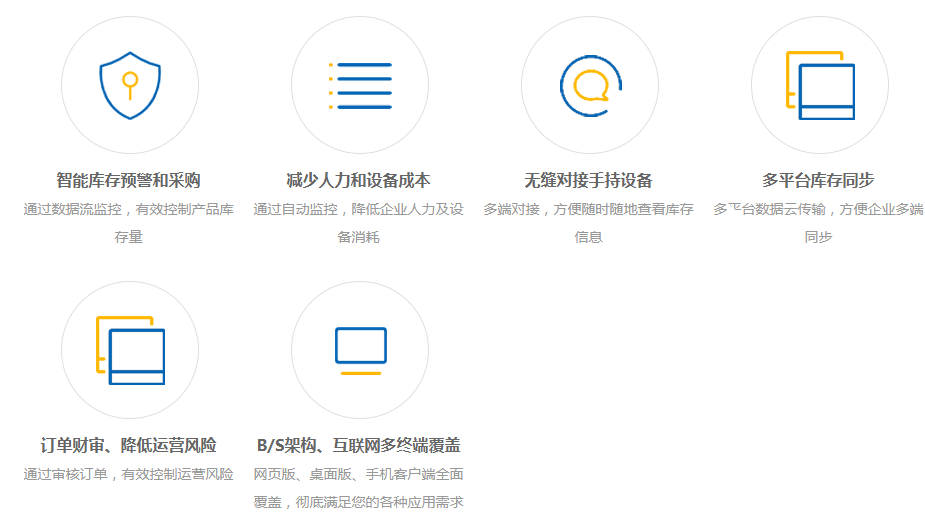This screenshot has height=518, width=925.
Task: Click the yellow keyhole inside the shield
Action: point(129,81)
